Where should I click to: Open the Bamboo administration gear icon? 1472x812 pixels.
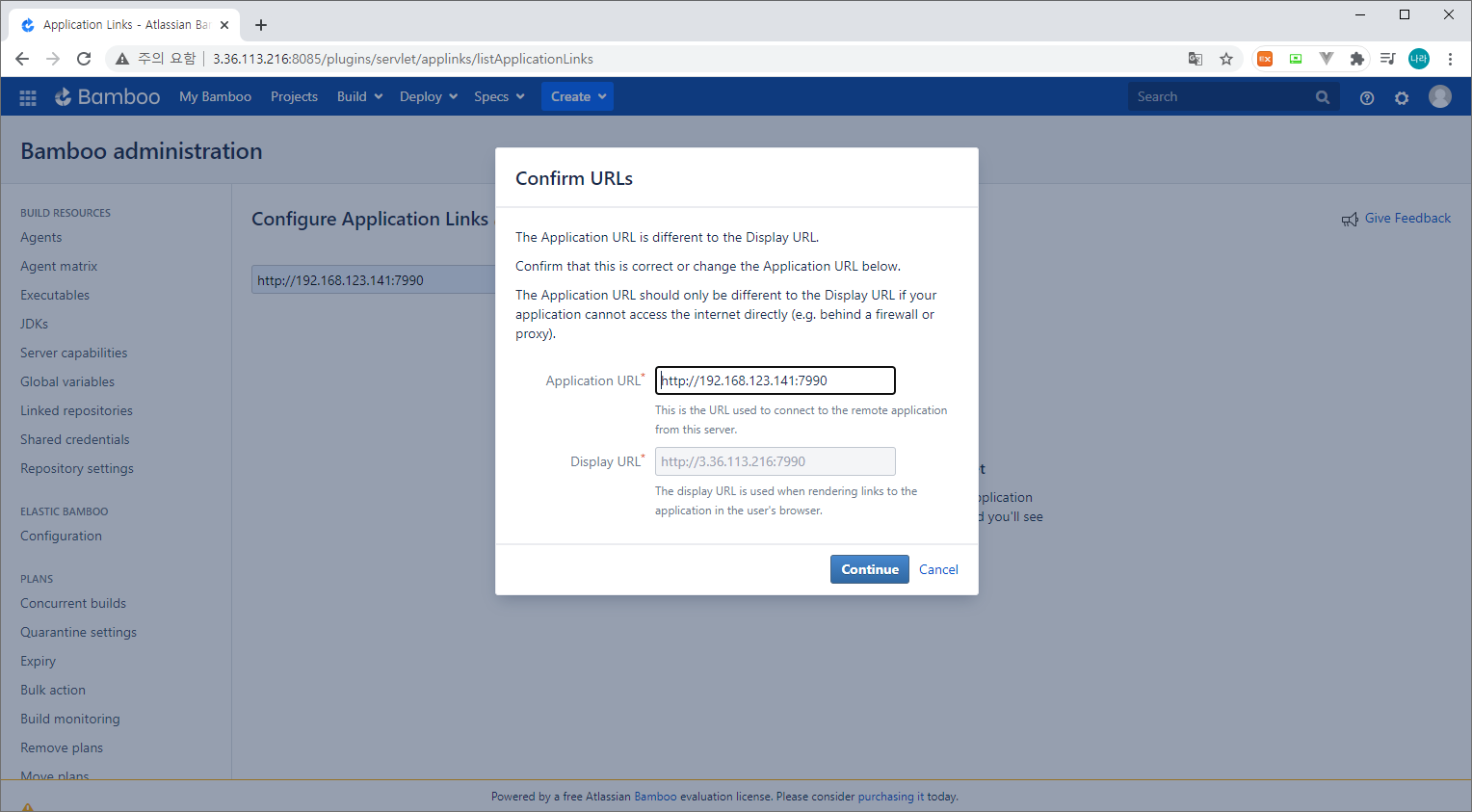[1402, 97]
